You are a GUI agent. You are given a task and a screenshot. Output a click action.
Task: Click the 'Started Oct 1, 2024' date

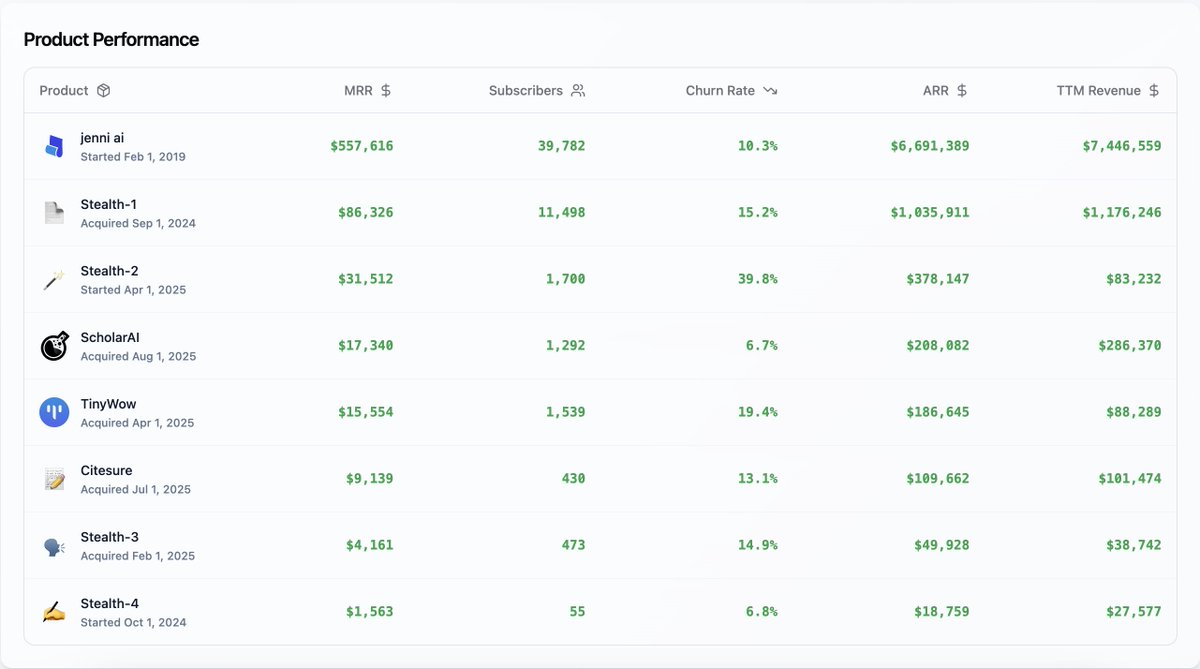tap(133, 622)
